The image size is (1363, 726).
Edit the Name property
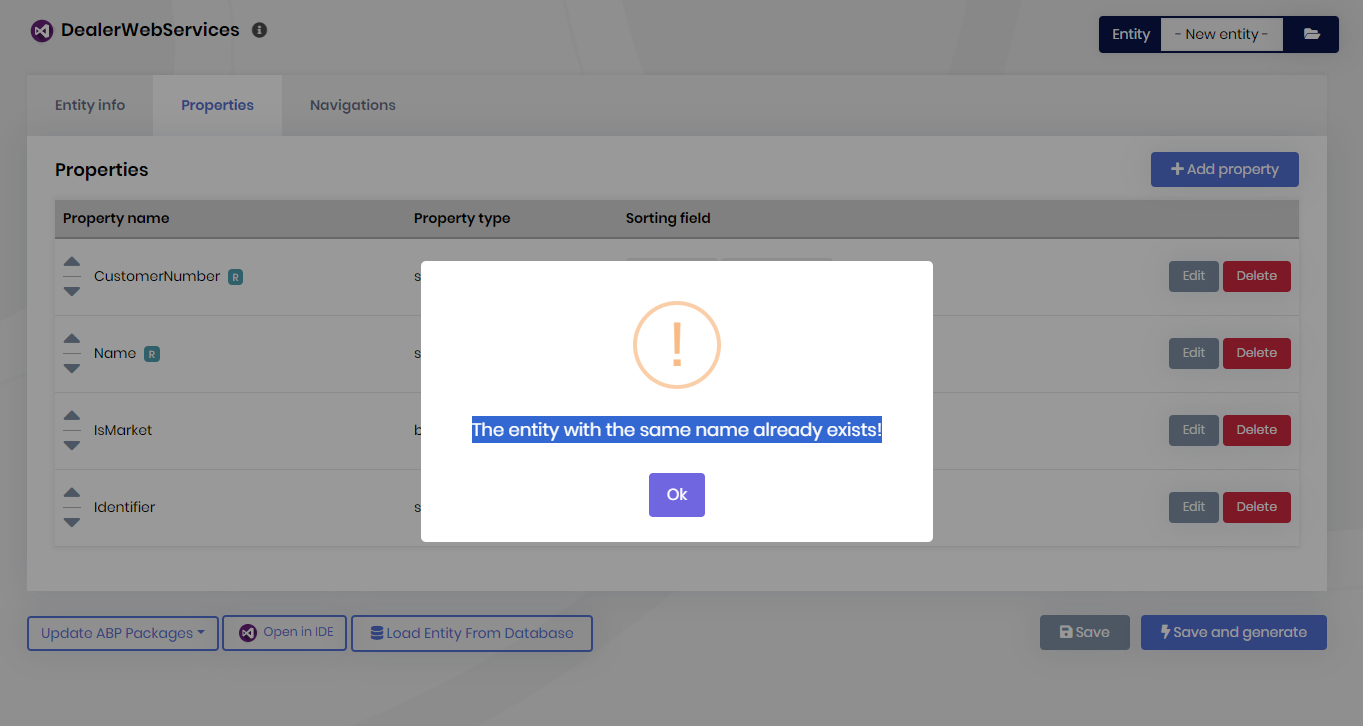pos(1194,353)
